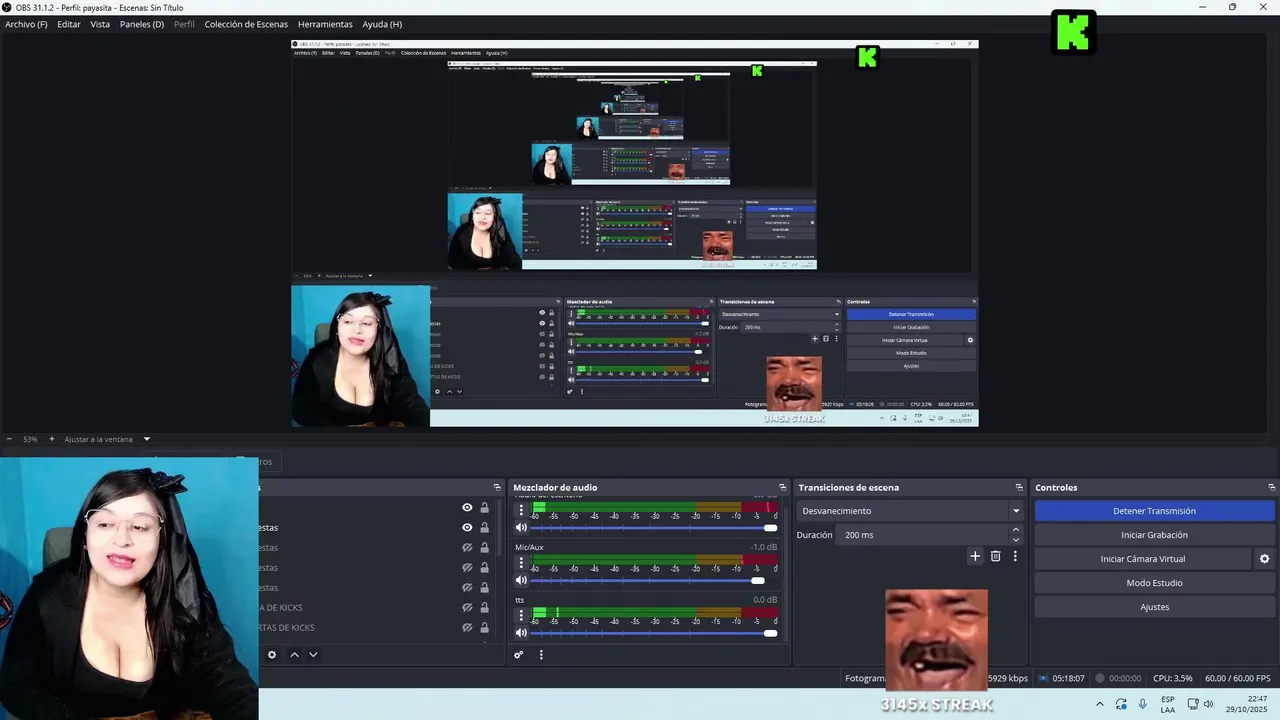Viewport: 1280px width, 720px height.
Task: Open the tts channel three-dot menu
Action: pos(521,614)
